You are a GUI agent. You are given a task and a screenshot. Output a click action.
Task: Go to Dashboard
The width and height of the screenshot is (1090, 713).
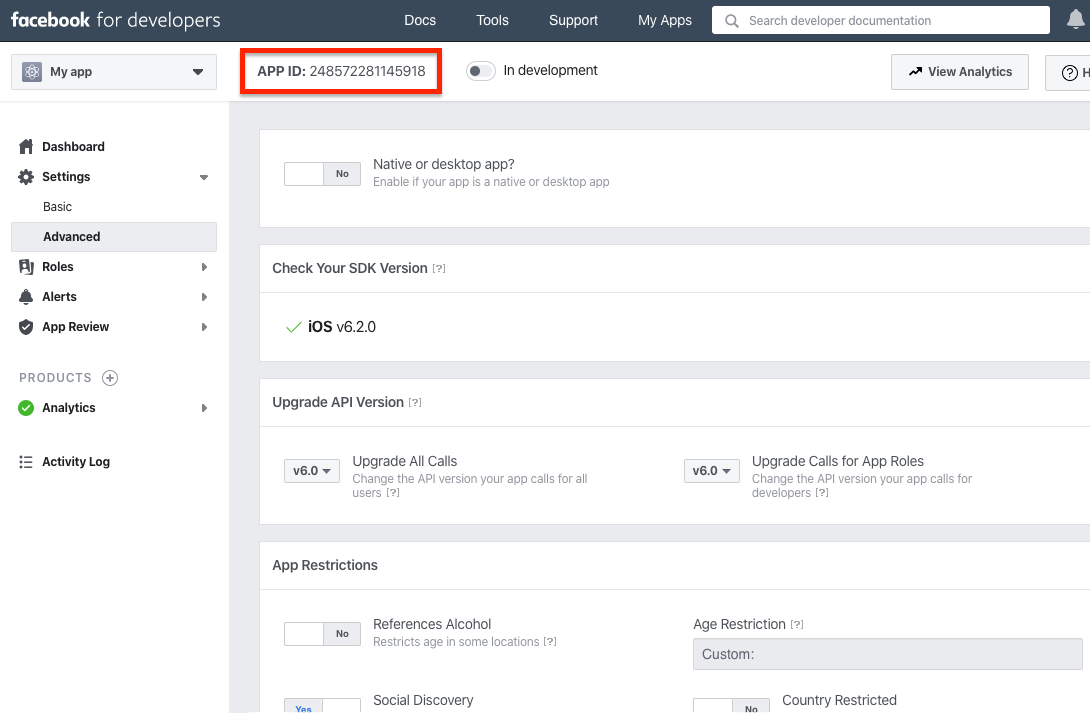click(x=73, y=147)
